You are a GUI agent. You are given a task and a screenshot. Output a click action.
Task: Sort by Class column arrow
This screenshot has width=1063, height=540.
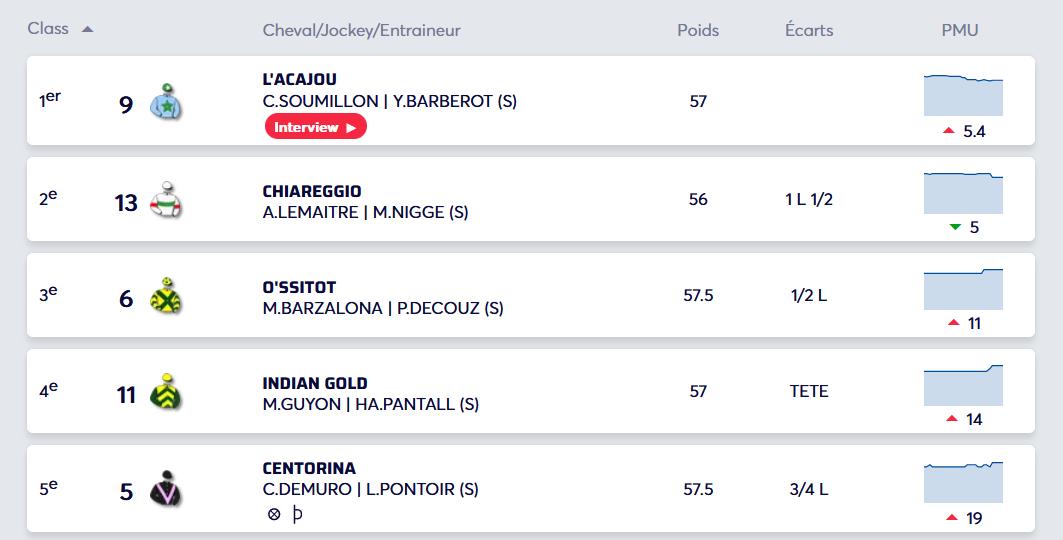pyautogui.click(x=88, y=30)
